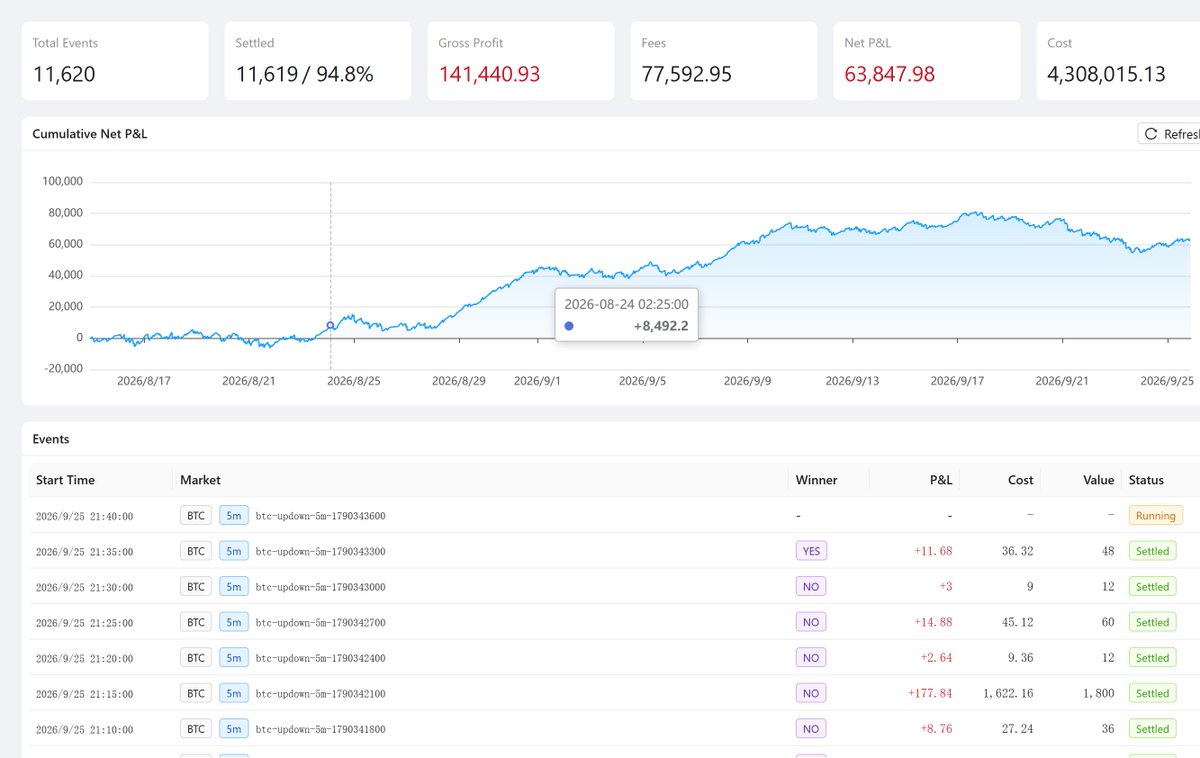Click the Running status badge
Screen dimensions: 1200x758
click(1156, 516)
